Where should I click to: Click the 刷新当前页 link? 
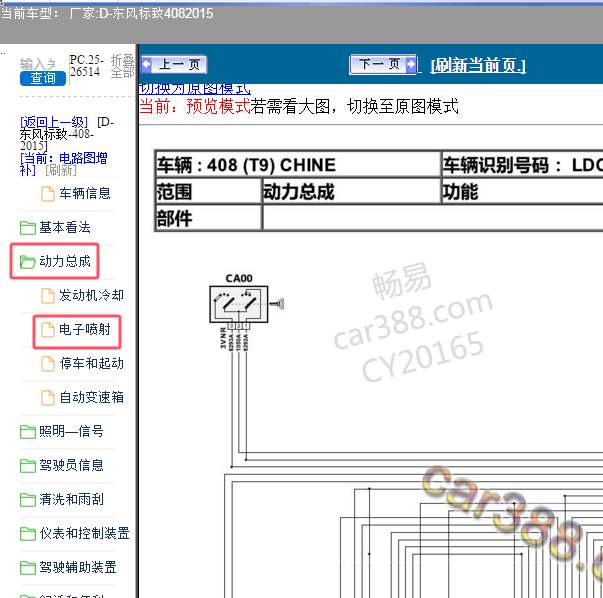(x=478, y=65)
